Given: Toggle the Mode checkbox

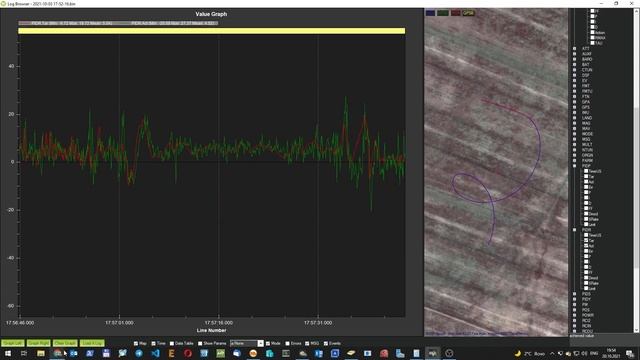Looking at the screenshot, I should coord(268,343).
